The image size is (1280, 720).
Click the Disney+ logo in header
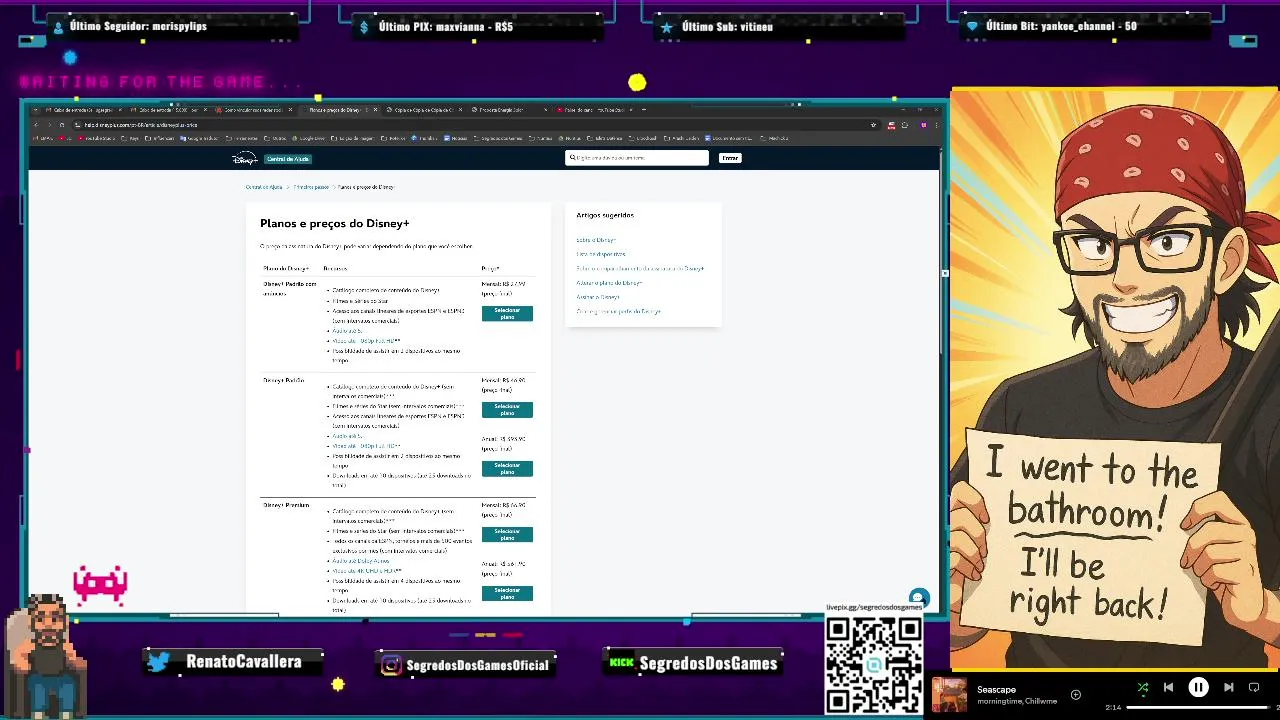(245, 158)
